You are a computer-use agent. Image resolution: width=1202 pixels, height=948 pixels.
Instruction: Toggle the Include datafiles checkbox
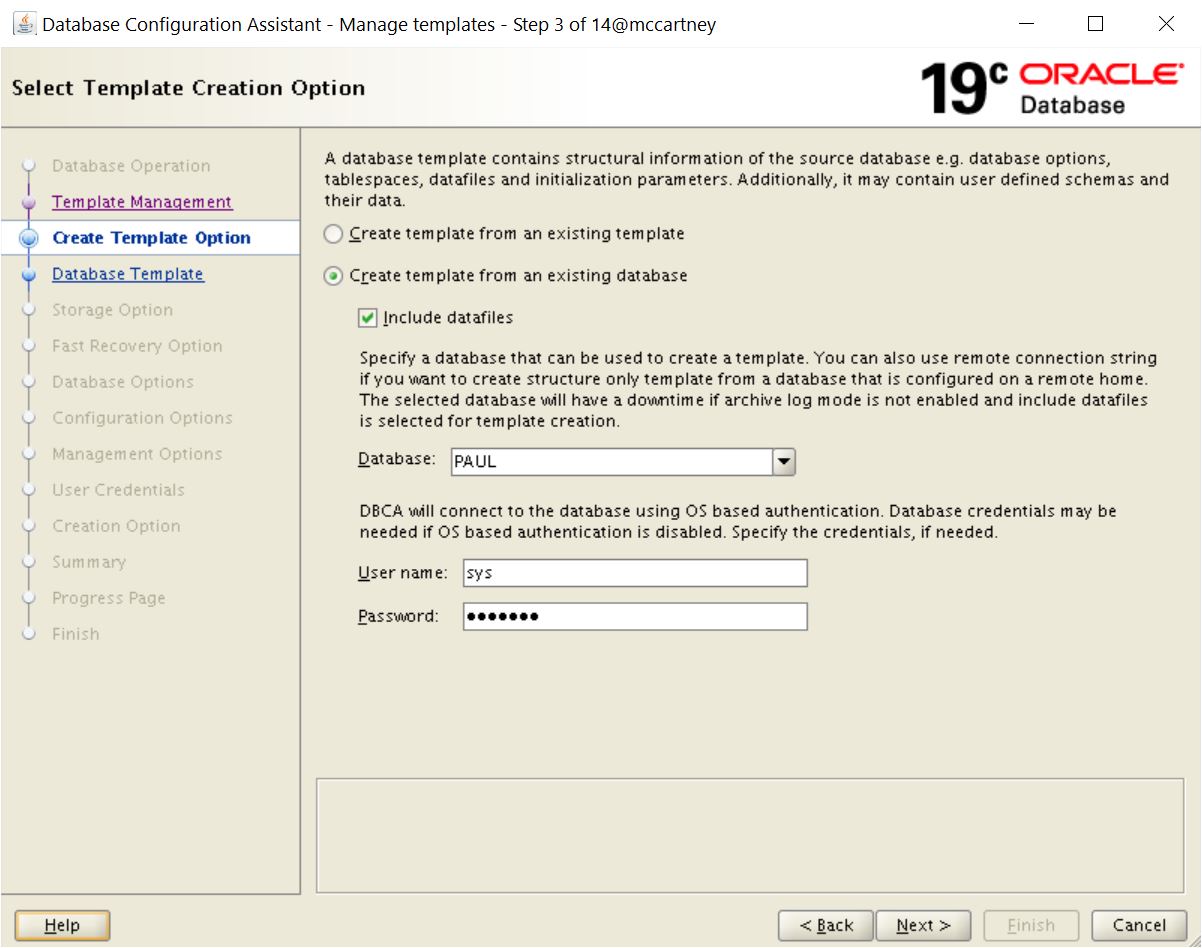point(368,318)
